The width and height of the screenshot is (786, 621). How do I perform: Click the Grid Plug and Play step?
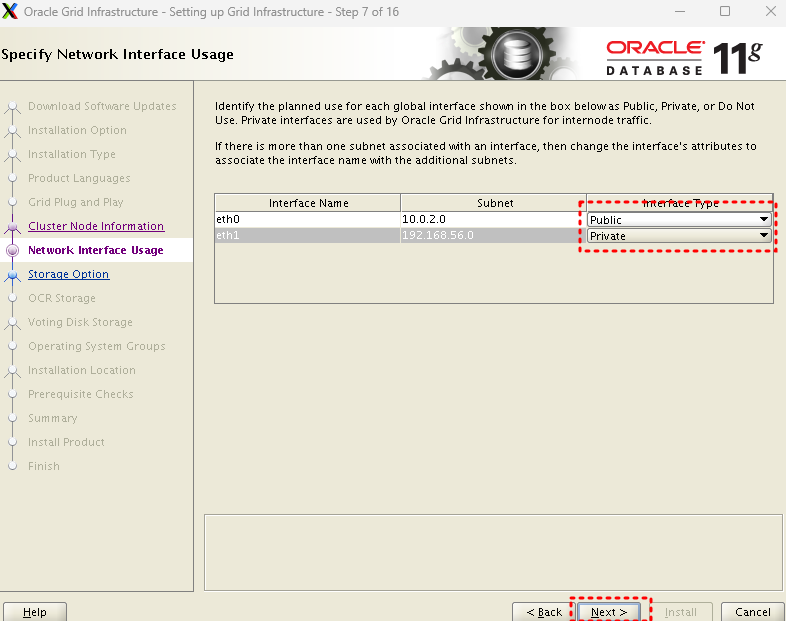(76, 202)
